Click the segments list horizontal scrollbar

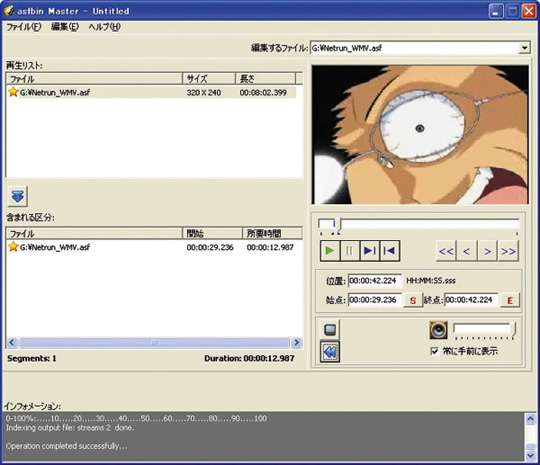tap(154, 342)
